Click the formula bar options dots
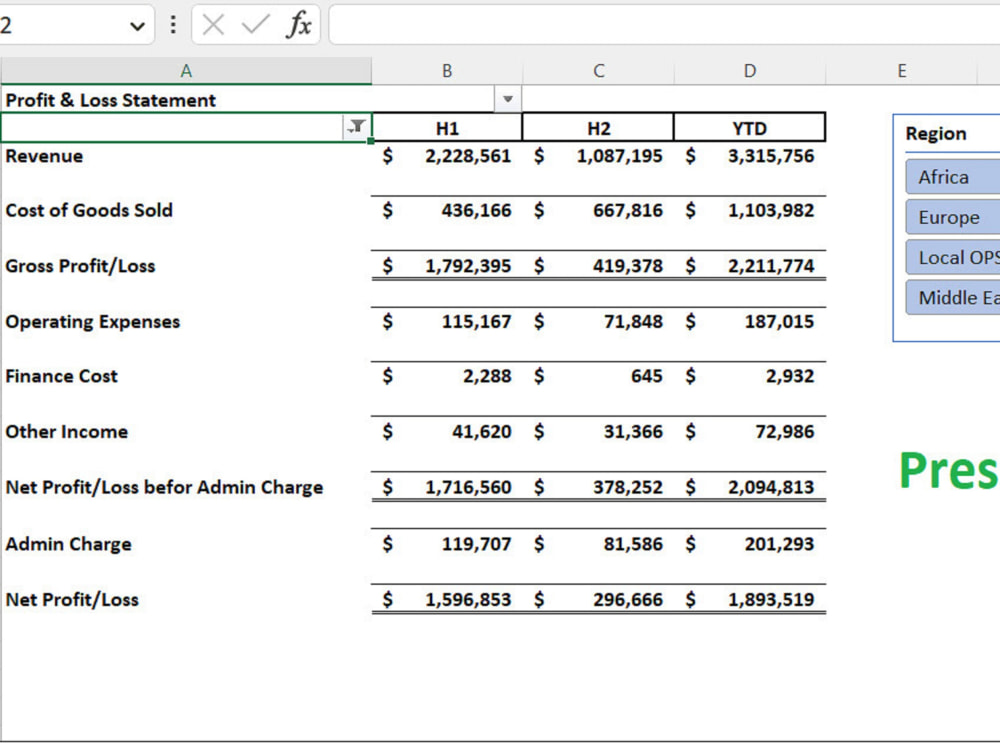This screenshot has width=1000, height=750. (x=173, y=25)
